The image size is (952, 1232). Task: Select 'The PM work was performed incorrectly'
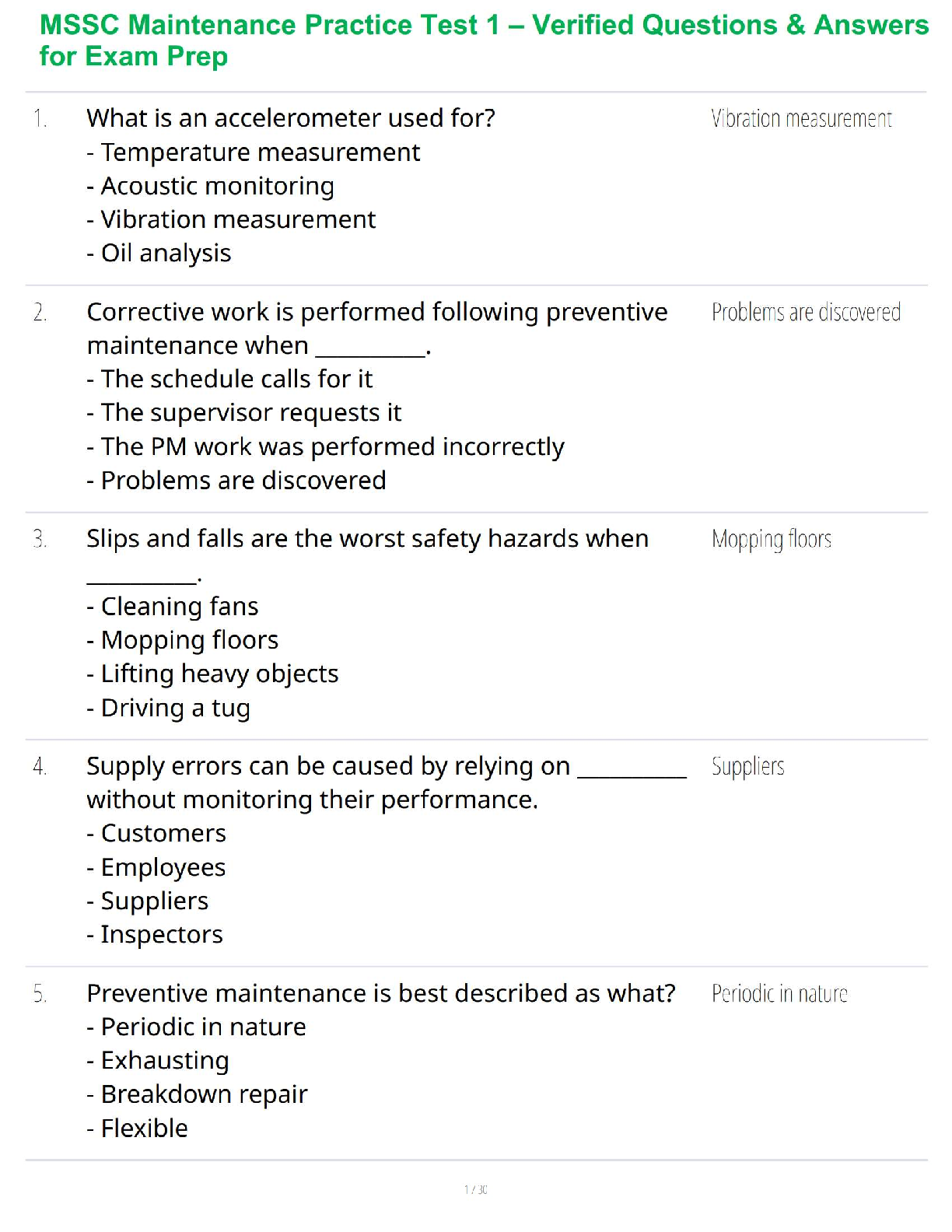(332, 447)
